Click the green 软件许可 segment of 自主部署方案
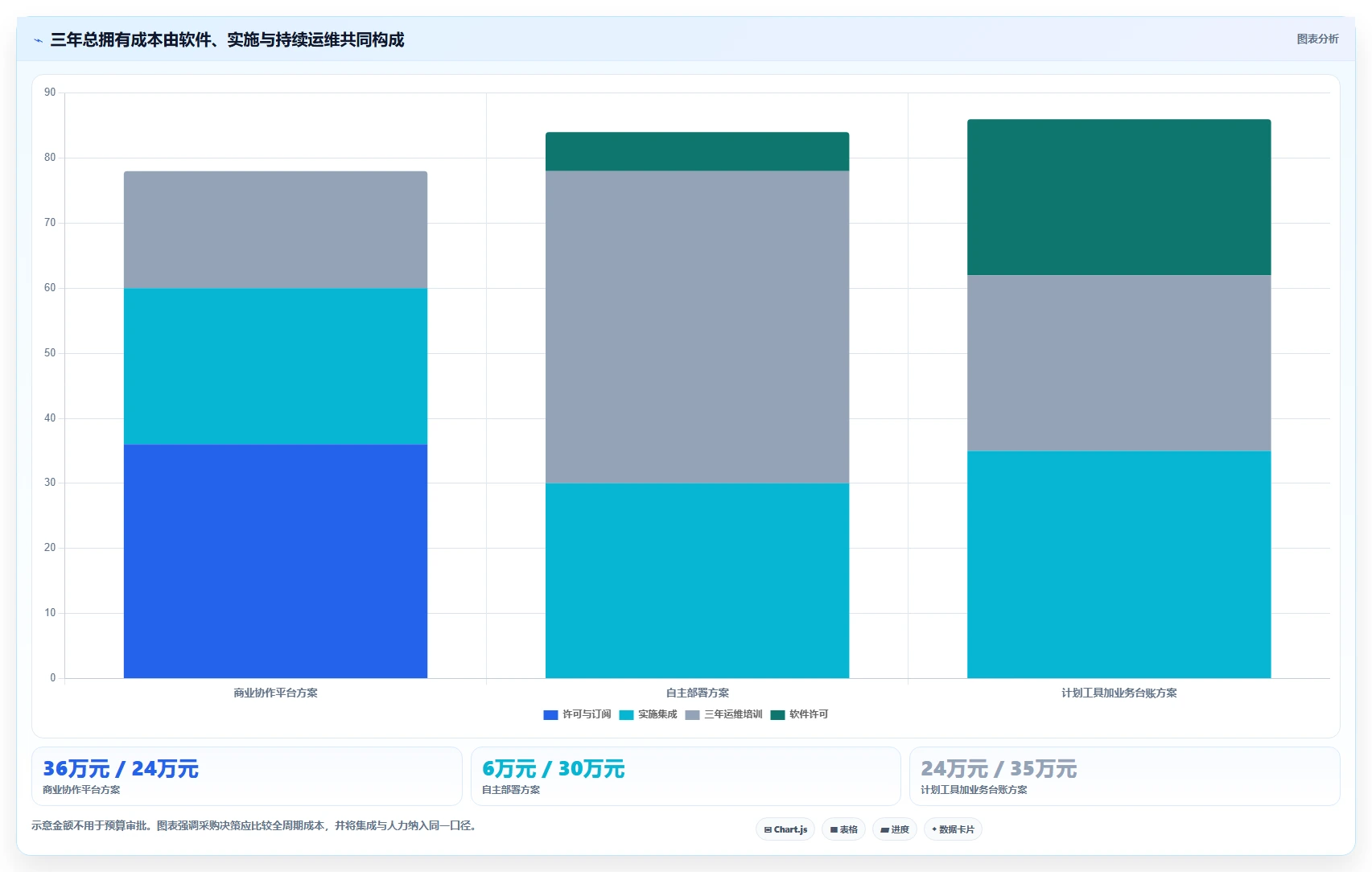The width and height of the screenshot is (1372, 872). tap(697, 151)
